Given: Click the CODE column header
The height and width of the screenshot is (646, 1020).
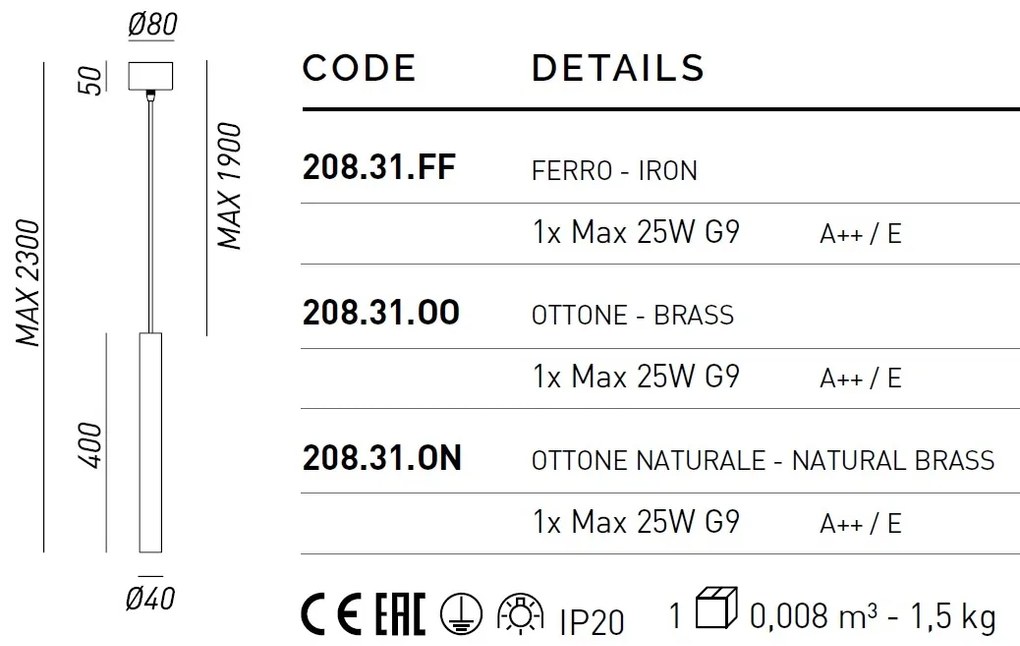Looking at the screenshot, I should pyautogui.click(x=359, y=68).
